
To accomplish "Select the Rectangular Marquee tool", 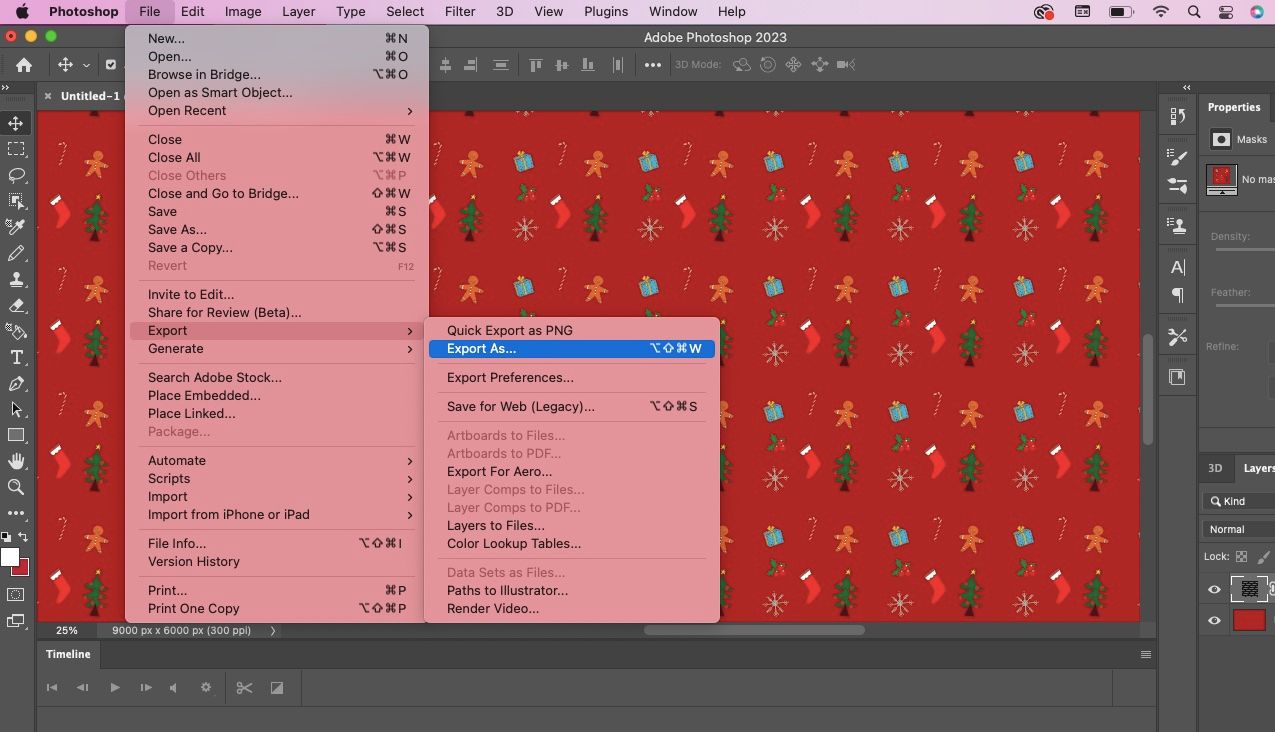I will (14, 148).
